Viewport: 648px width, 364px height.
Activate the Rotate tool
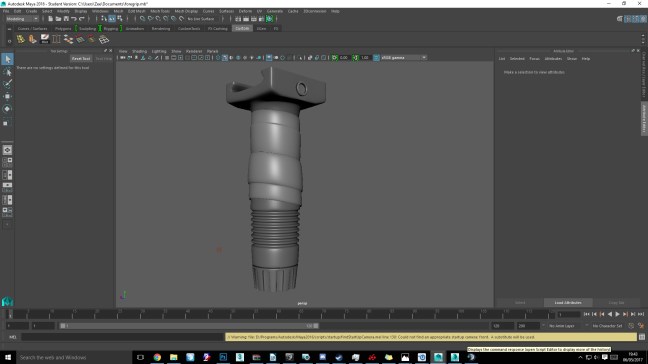point(7,109)
